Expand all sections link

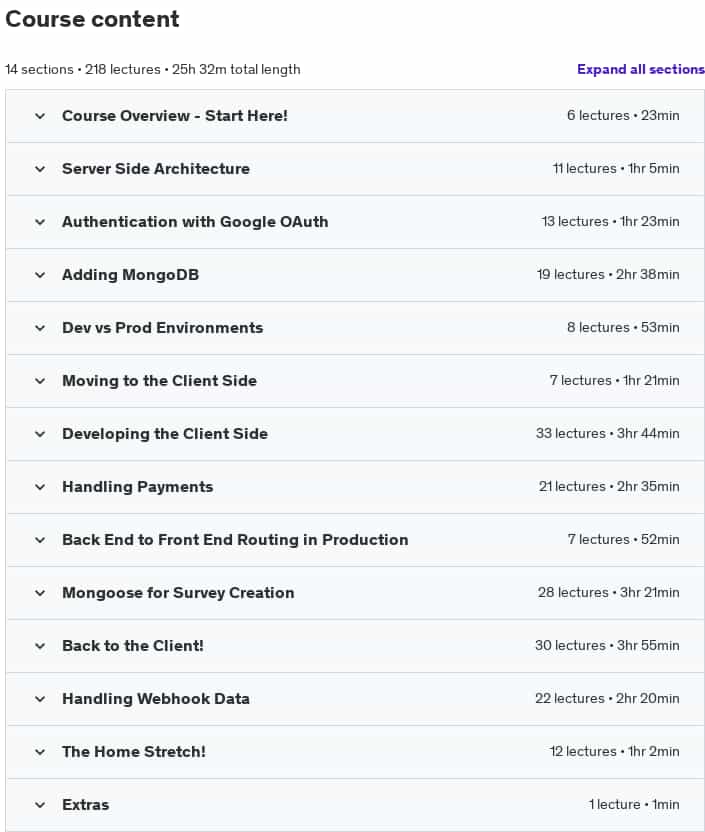640,70
